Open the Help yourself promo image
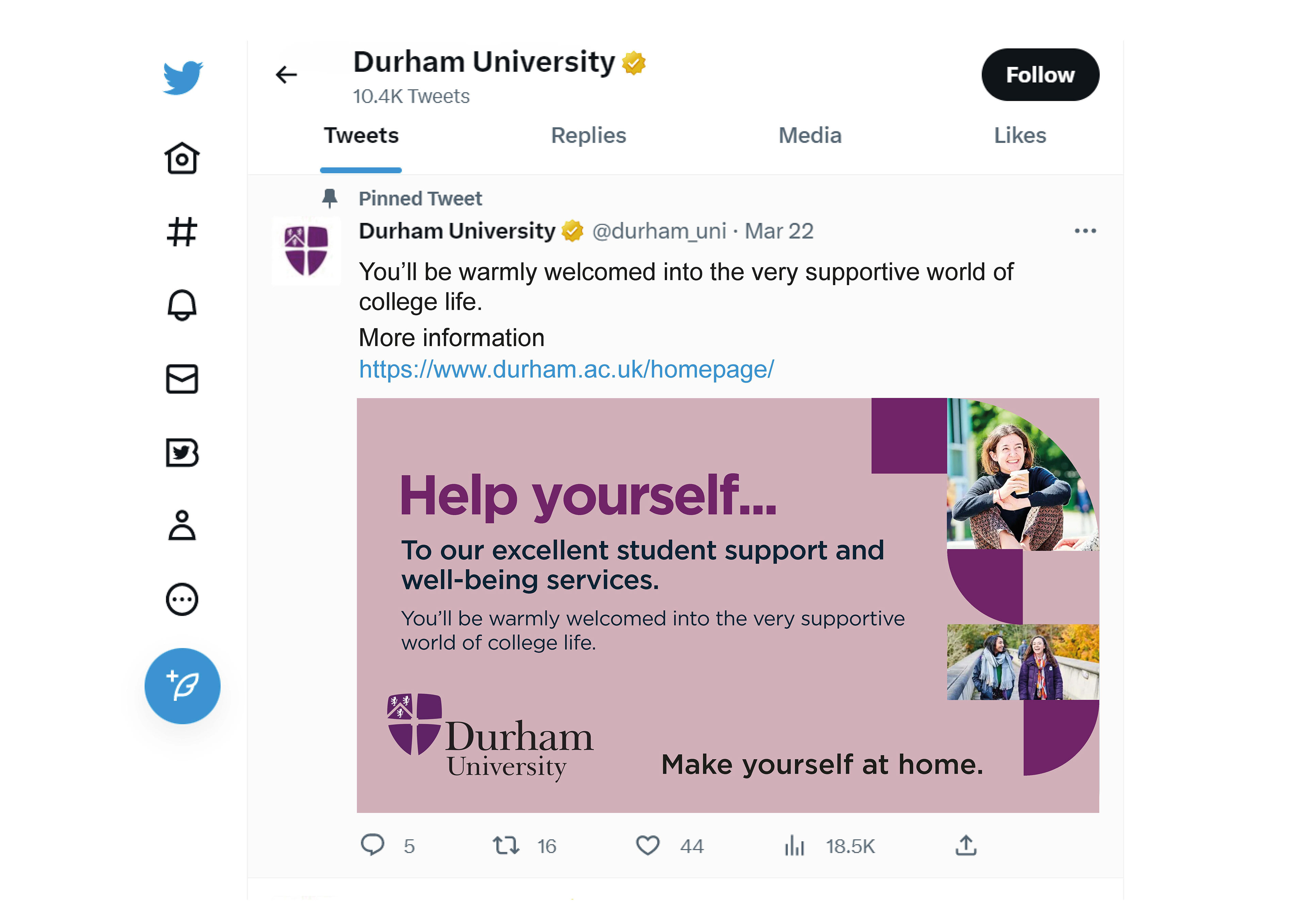Image resolution: width=1307 pixels, height=924 pixels. tap(727, 605)
